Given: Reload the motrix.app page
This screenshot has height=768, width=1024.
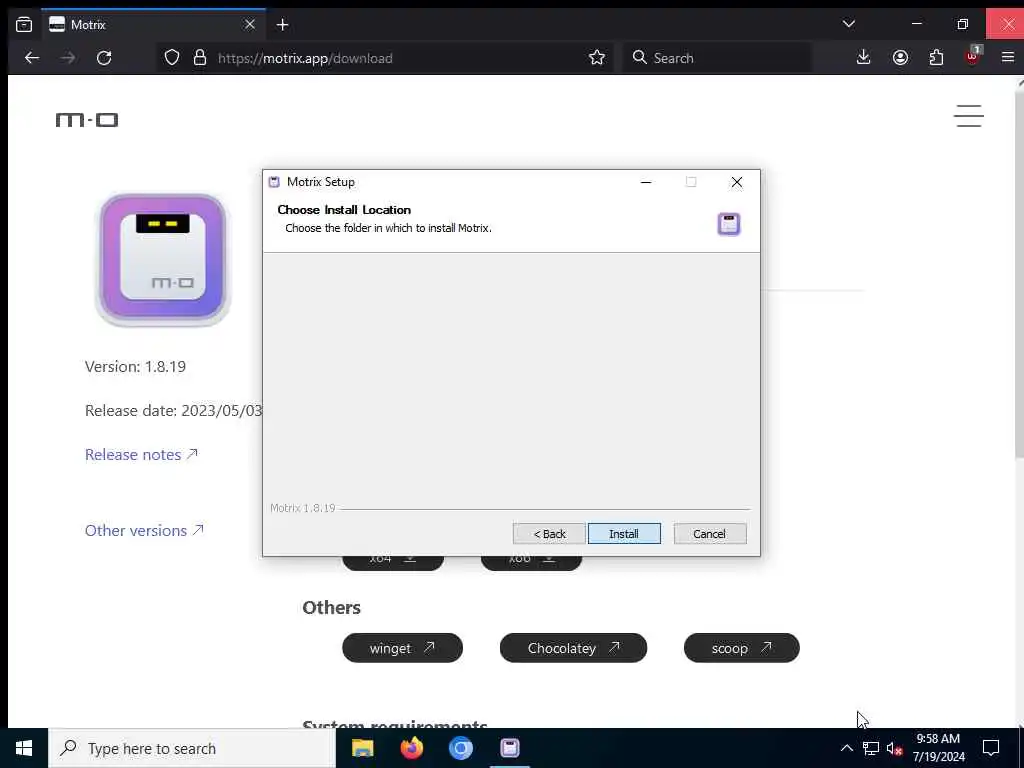Looking at the screenshot, I should pos(104,58).
